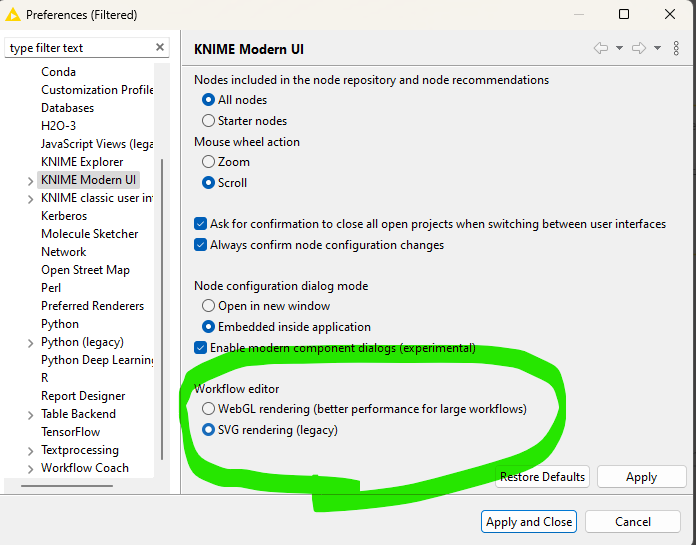Image resolution: width=696 pixels, height=545 pixels.
Task: Select WebGL rendering option
Action: click(208, 409)
